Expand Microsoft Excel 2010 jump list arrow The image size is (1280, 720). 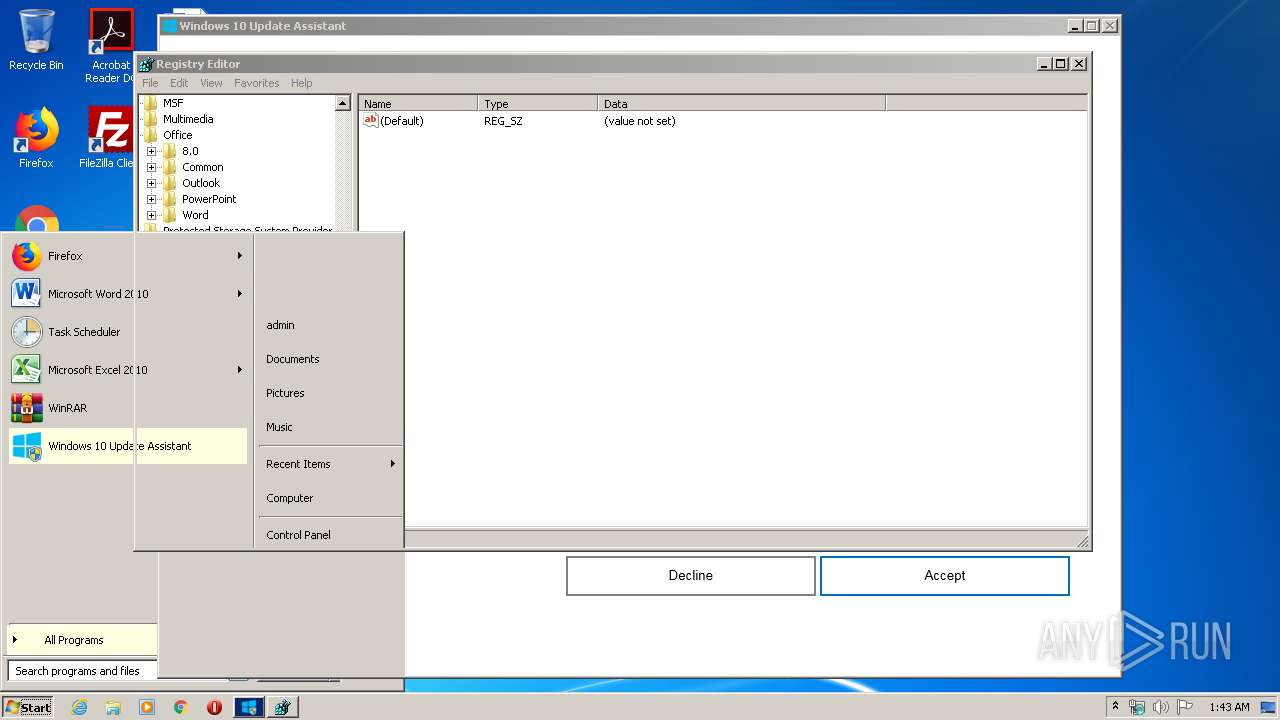[240, 370]
